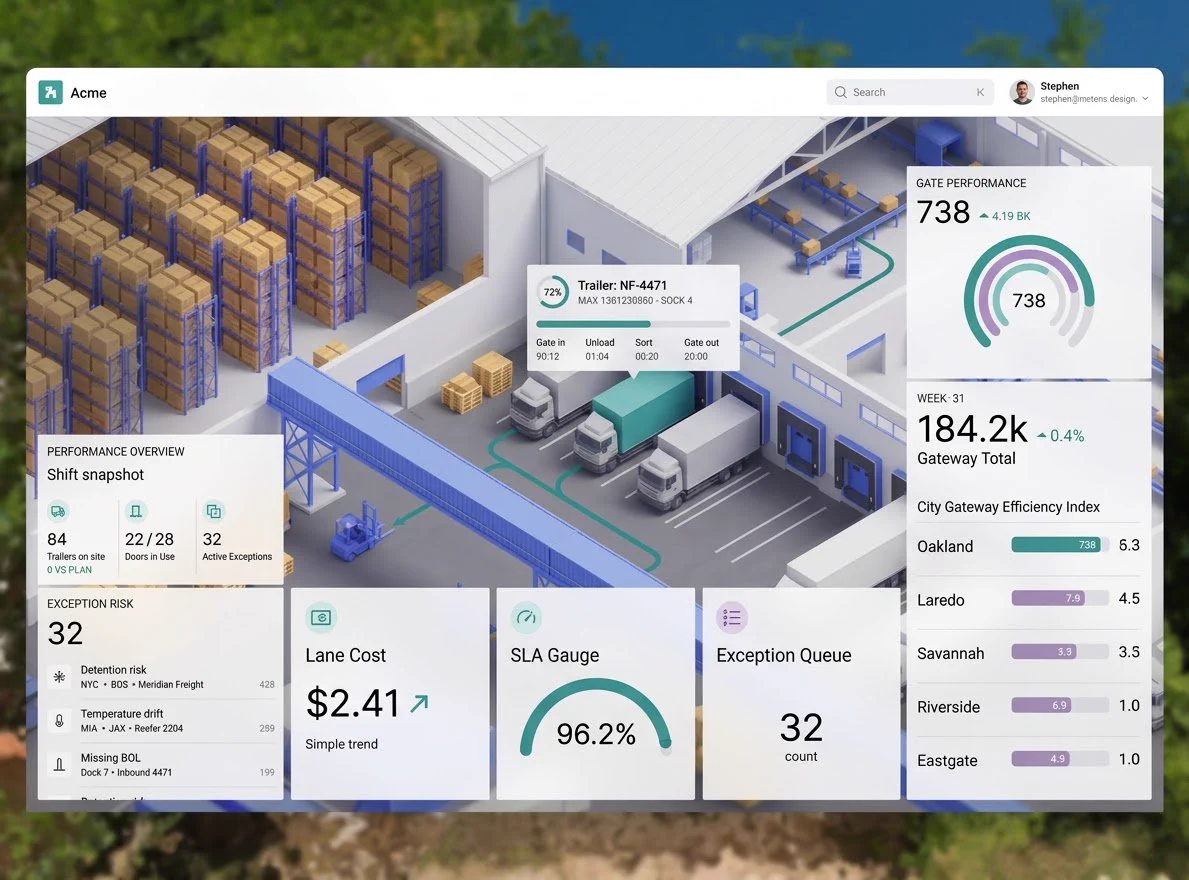Click the Gate Performance radial gauge
The image size is (1189, 880).
[x=1029, y=294]
